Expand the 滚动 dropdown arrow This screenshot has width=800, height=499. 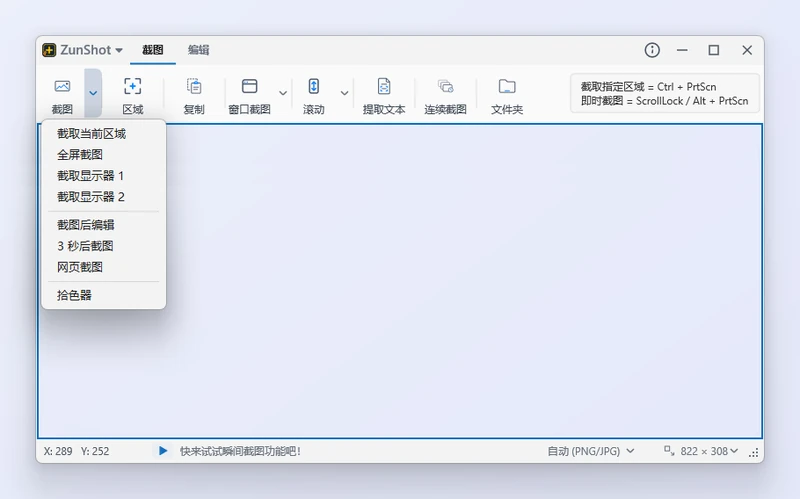tap(344, 93)
